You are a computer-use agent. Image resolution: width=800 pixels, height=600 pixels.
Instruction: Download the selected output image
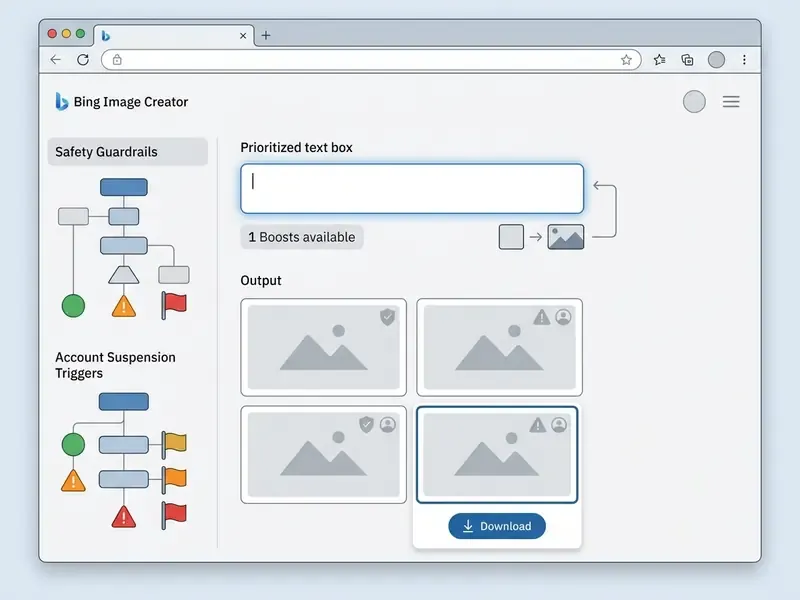497,526
